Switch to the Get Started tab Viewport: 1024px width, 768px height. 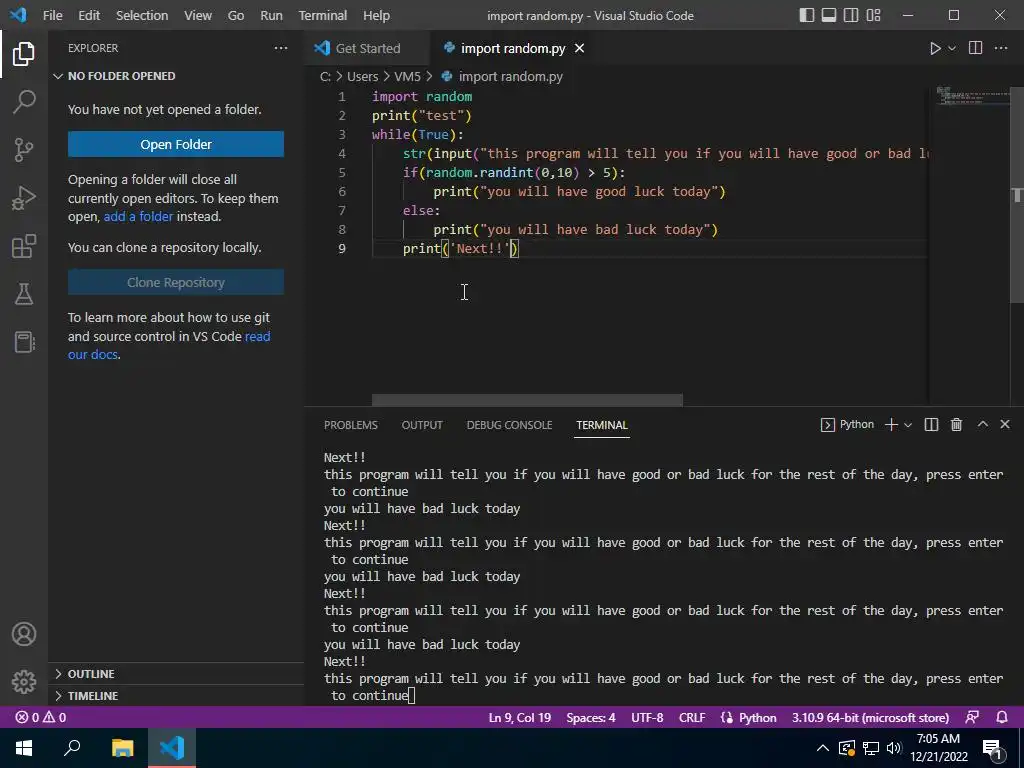[x=367, y=48]
